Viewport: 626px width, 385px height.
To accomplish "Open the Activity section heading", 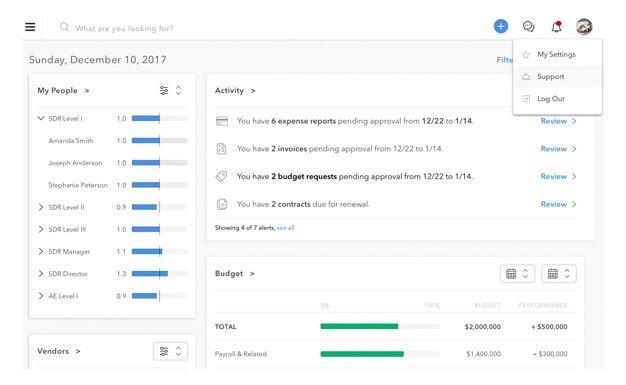I will (x=235, y=91).
